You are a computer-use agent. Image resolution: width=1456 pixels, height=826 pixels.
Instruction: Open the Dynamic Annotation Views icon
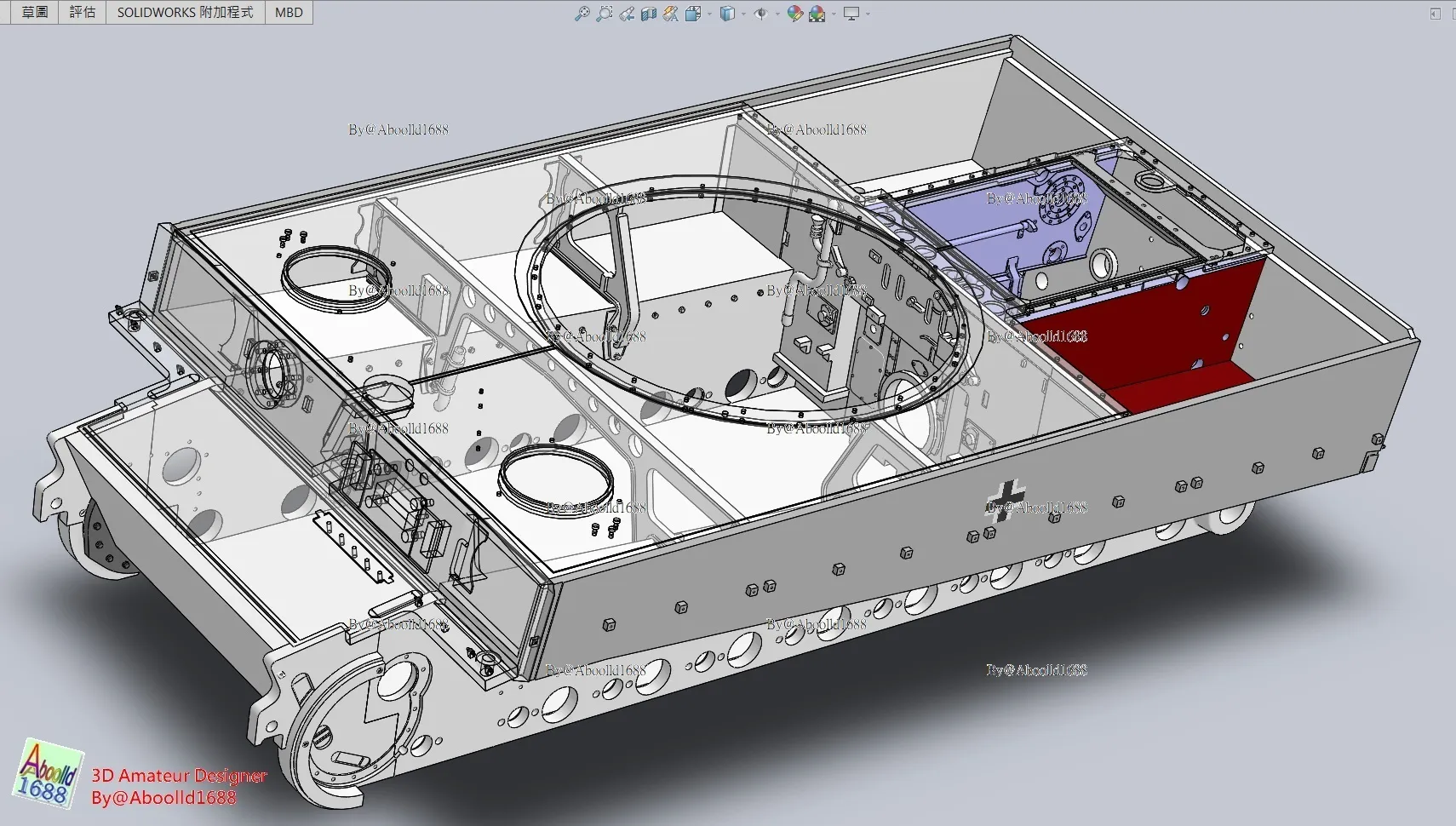tap(671, 14)
